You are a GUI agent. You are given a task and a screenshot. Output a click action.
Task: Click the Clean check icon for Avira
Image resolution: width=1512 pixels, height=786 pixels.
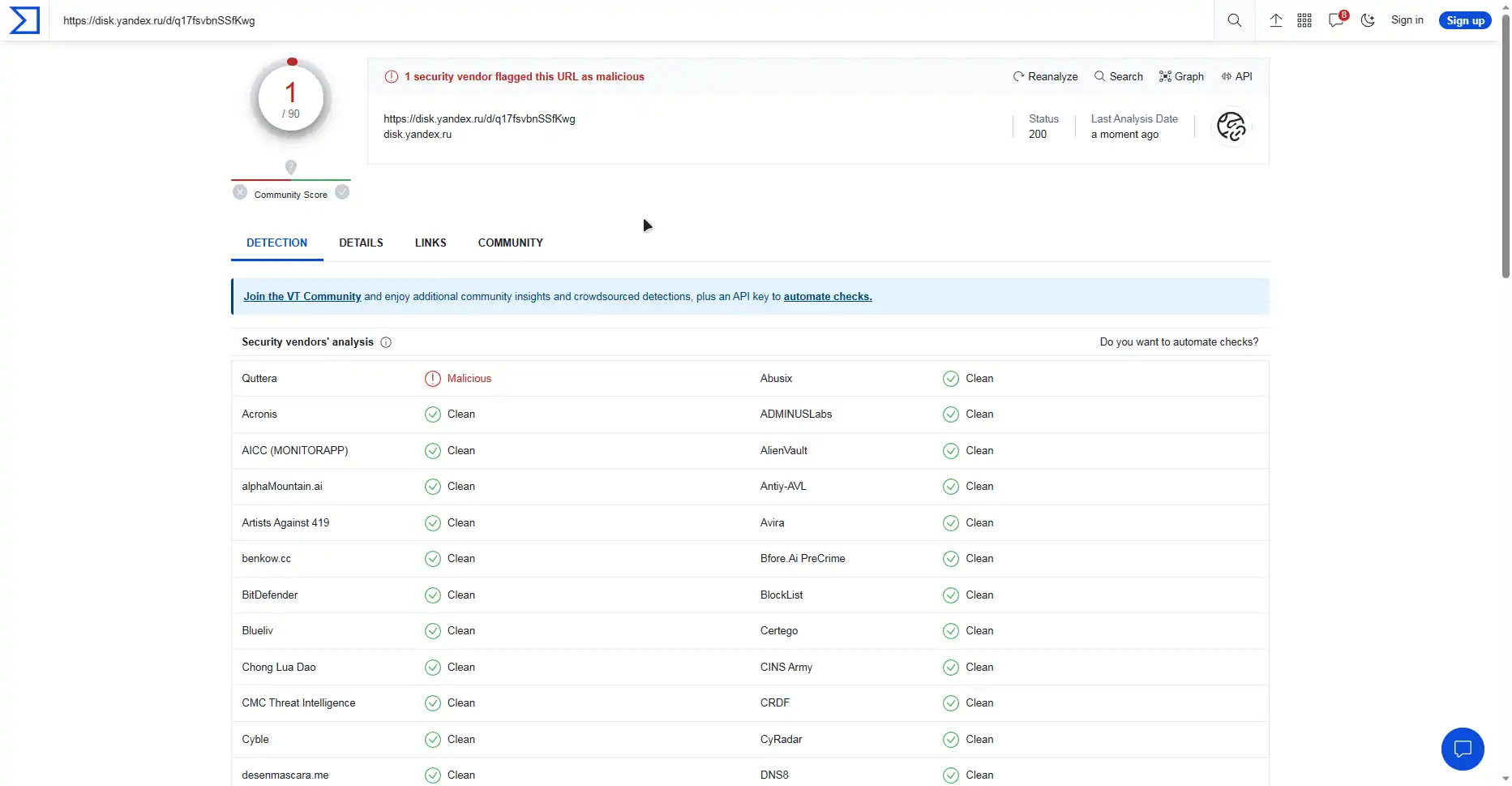(951, 523)
